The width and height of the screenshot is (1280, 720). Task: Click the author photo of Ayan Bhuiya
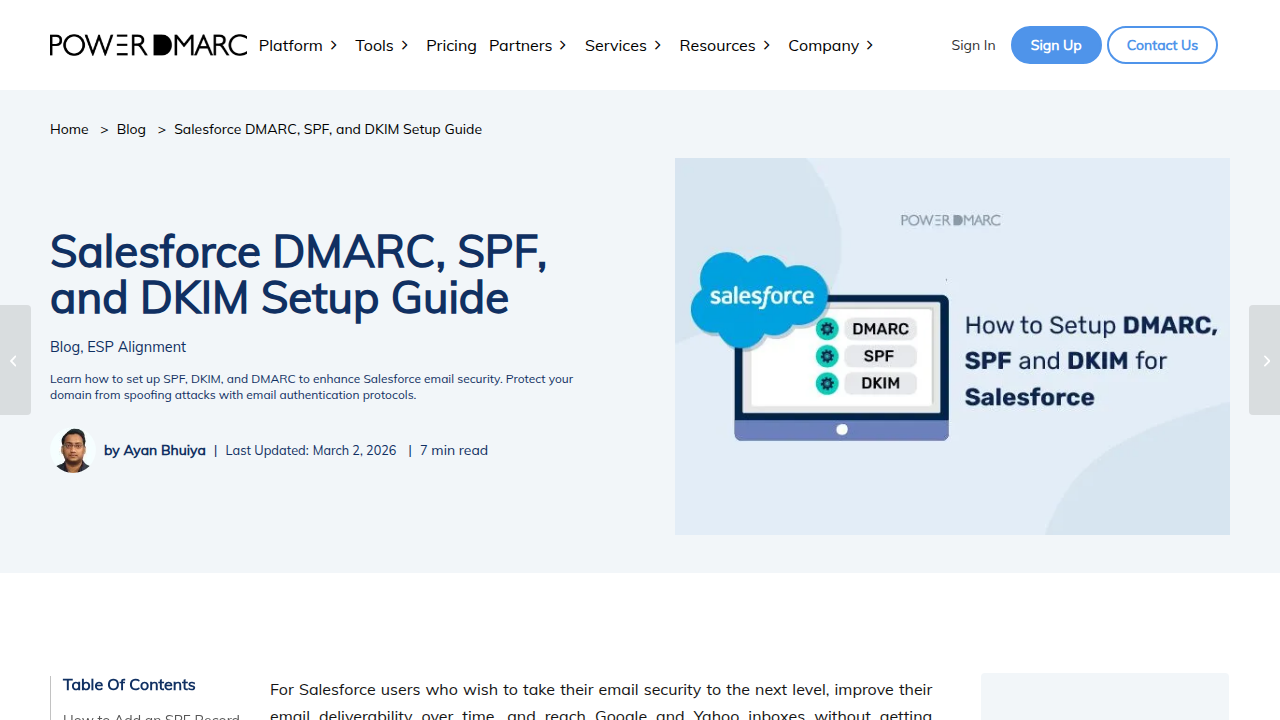[72, 451]
